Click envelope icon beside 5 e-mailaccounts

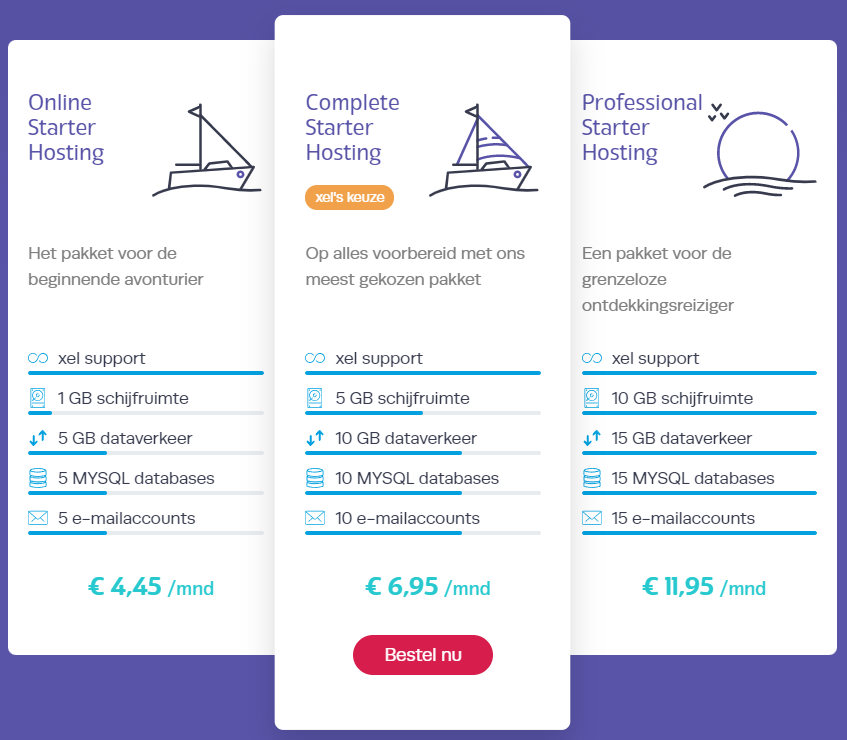[38, 518]
